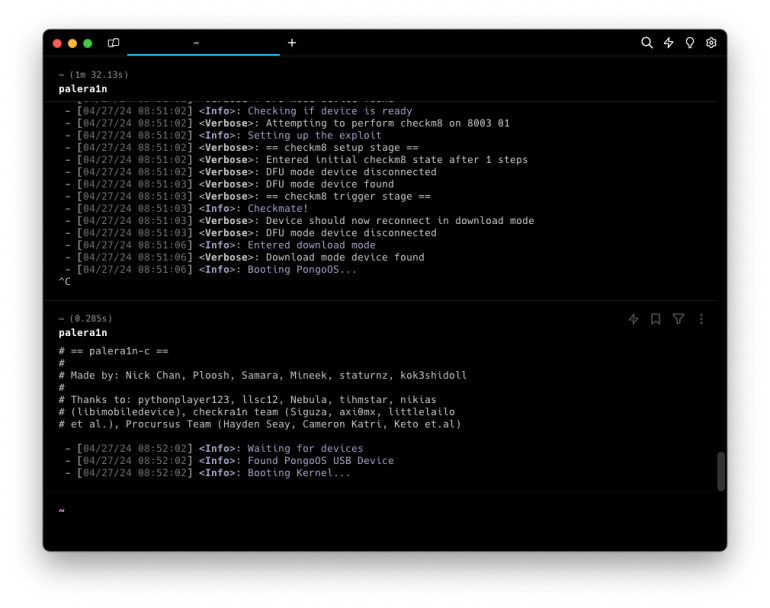Bookmark the second palera1n block
Viewport: 770px width, 608px height.
[x=655, y=319]
